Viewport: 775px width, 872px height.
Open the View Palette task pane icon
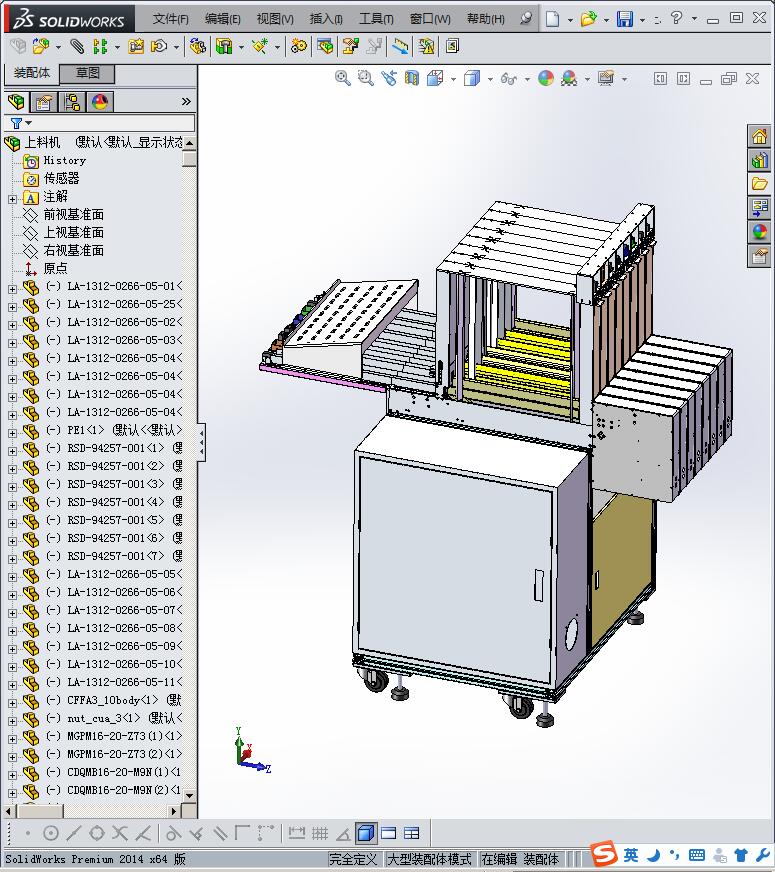point(759,208)
